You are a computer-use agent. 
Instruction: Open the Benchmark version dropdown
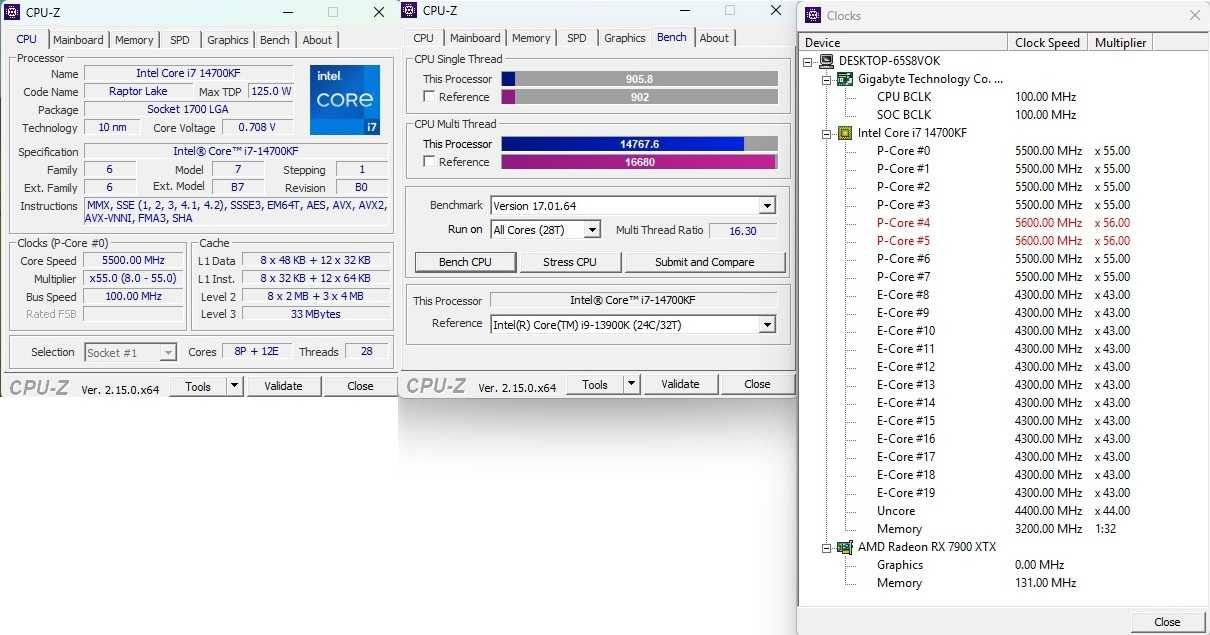click(x=767, y=206)
